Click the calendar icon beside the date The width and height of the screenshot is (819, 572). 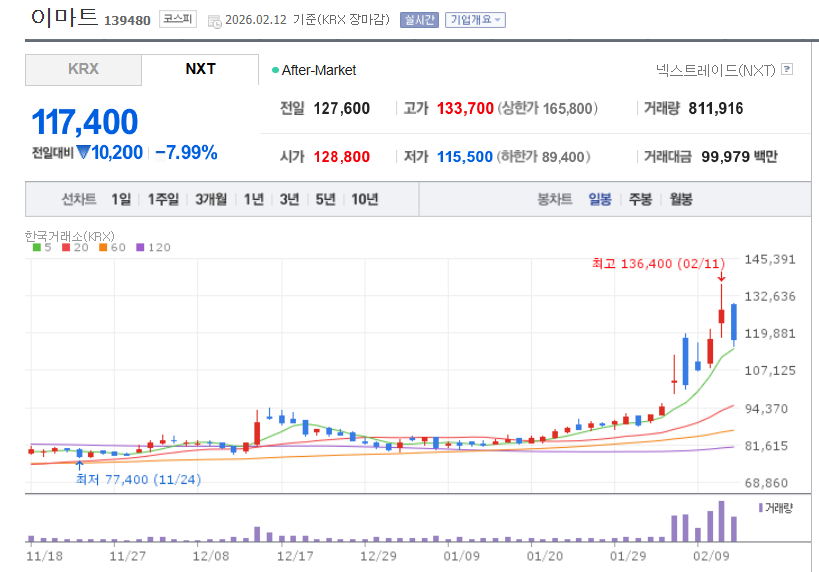coord(215,20)
